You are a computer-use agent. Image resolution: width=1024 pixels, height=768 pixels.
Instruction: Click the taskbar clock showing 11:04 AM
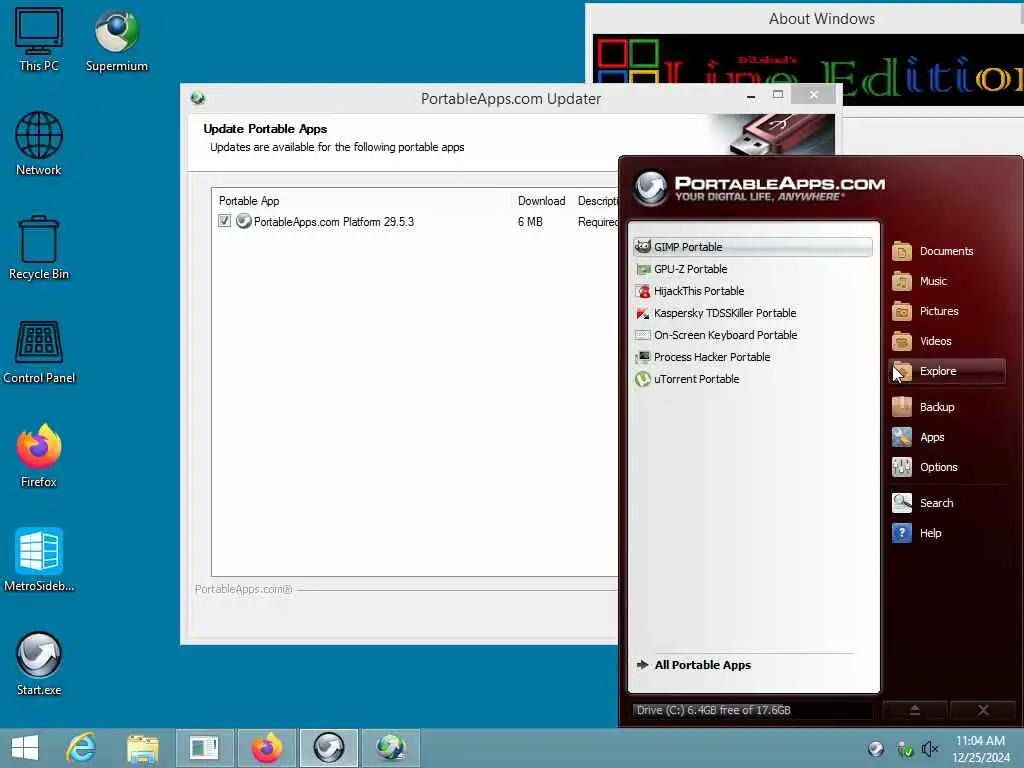click(x=980, y=749)
